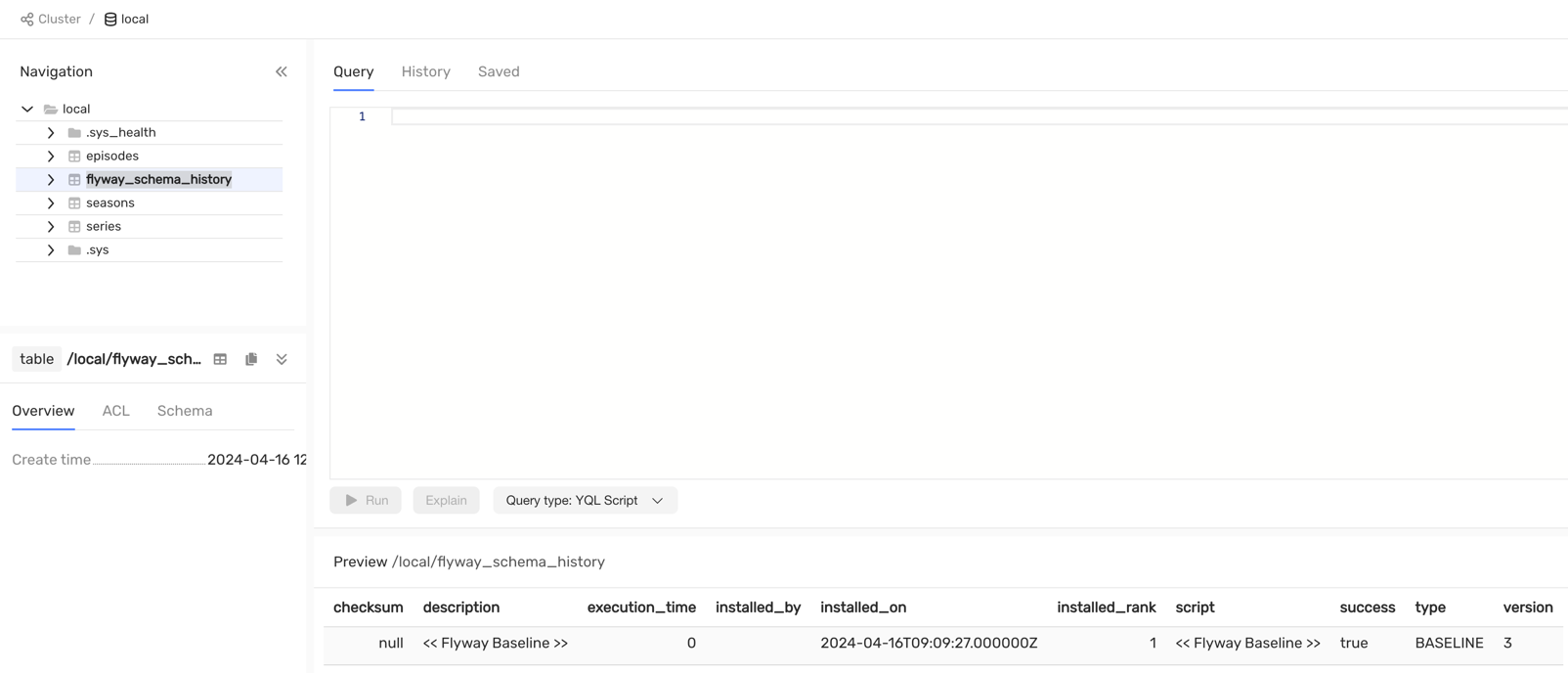Expand the .sys folder node
This screenshot has height=673, width=1568.
pyautogui.click(x=51, y=249)
